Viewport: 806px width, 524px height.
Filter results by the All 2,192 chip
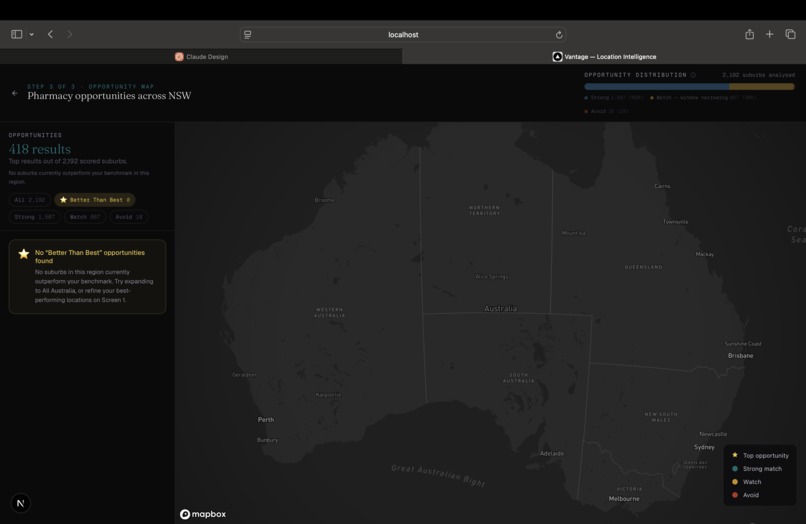29,200
